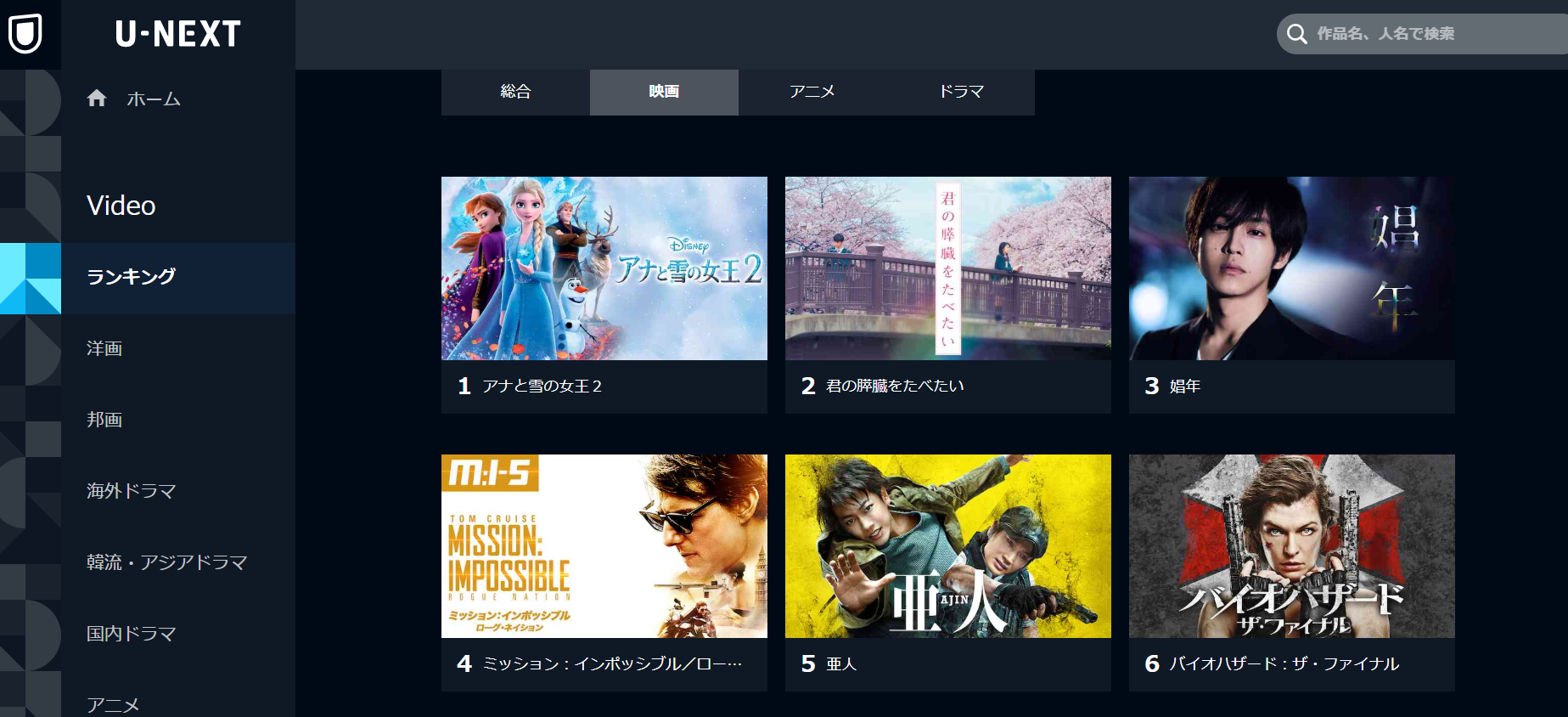Click the home icon beside ホーム
This screenshot has height=717, width=1568.
pyautogui.click(x=97, y=99)
